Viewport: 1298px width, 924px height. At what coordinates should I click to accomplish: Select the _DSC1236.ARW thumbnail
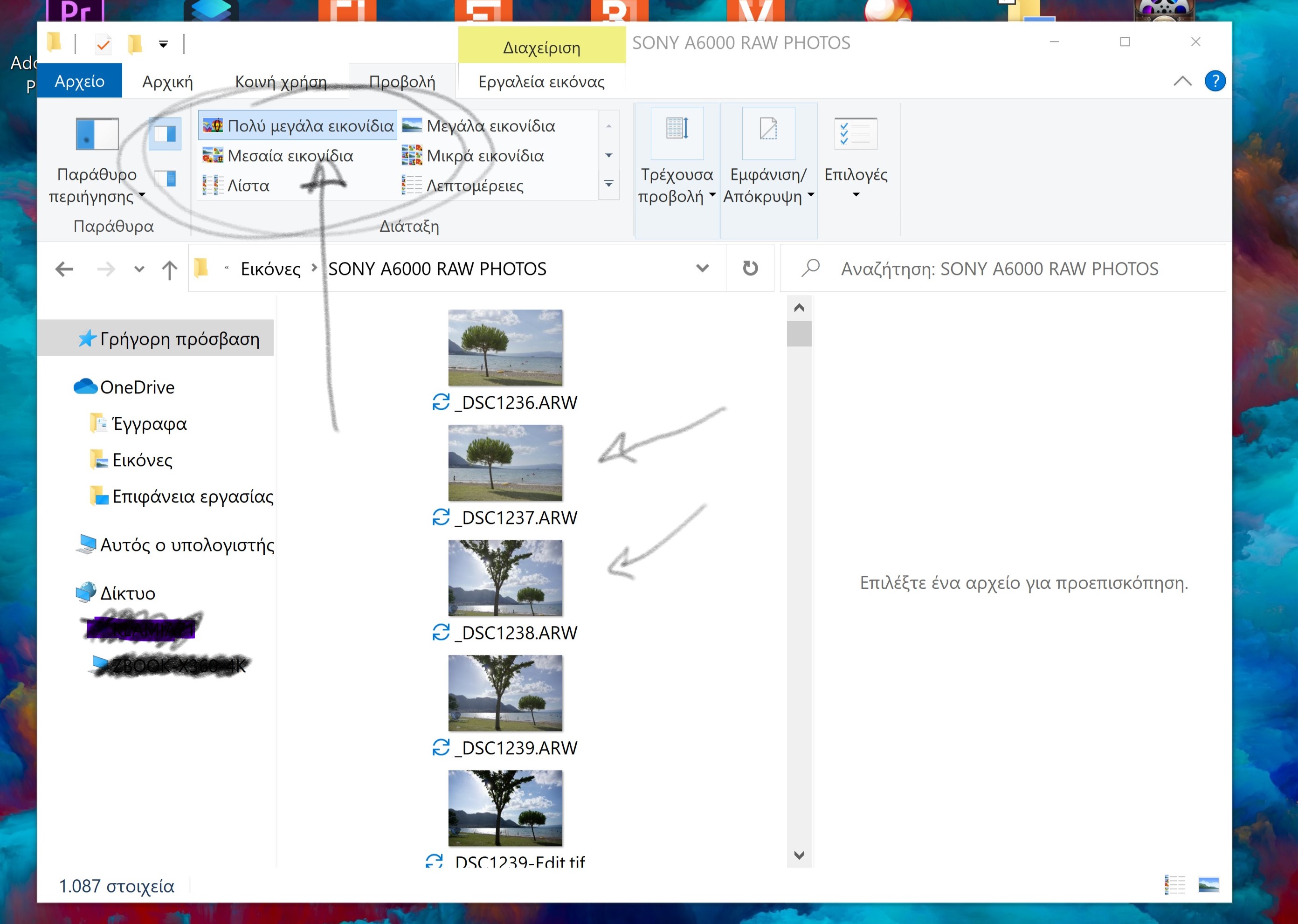click(x=505, y=348)
